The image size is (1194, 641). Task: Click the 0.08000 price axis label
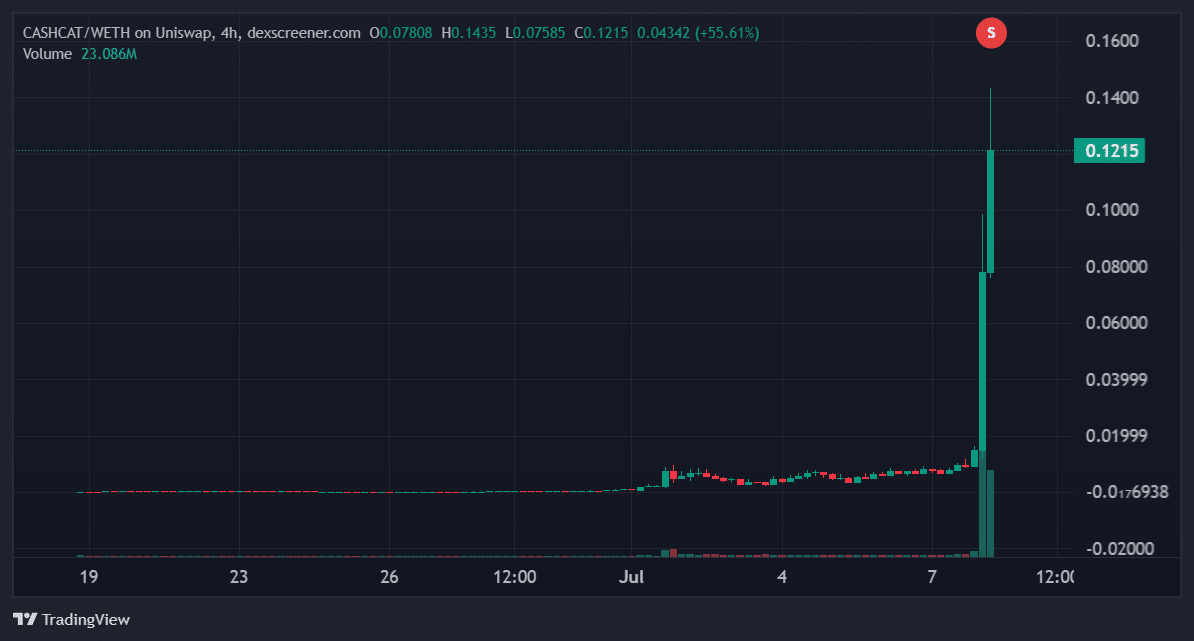(x=1116, y=267)
